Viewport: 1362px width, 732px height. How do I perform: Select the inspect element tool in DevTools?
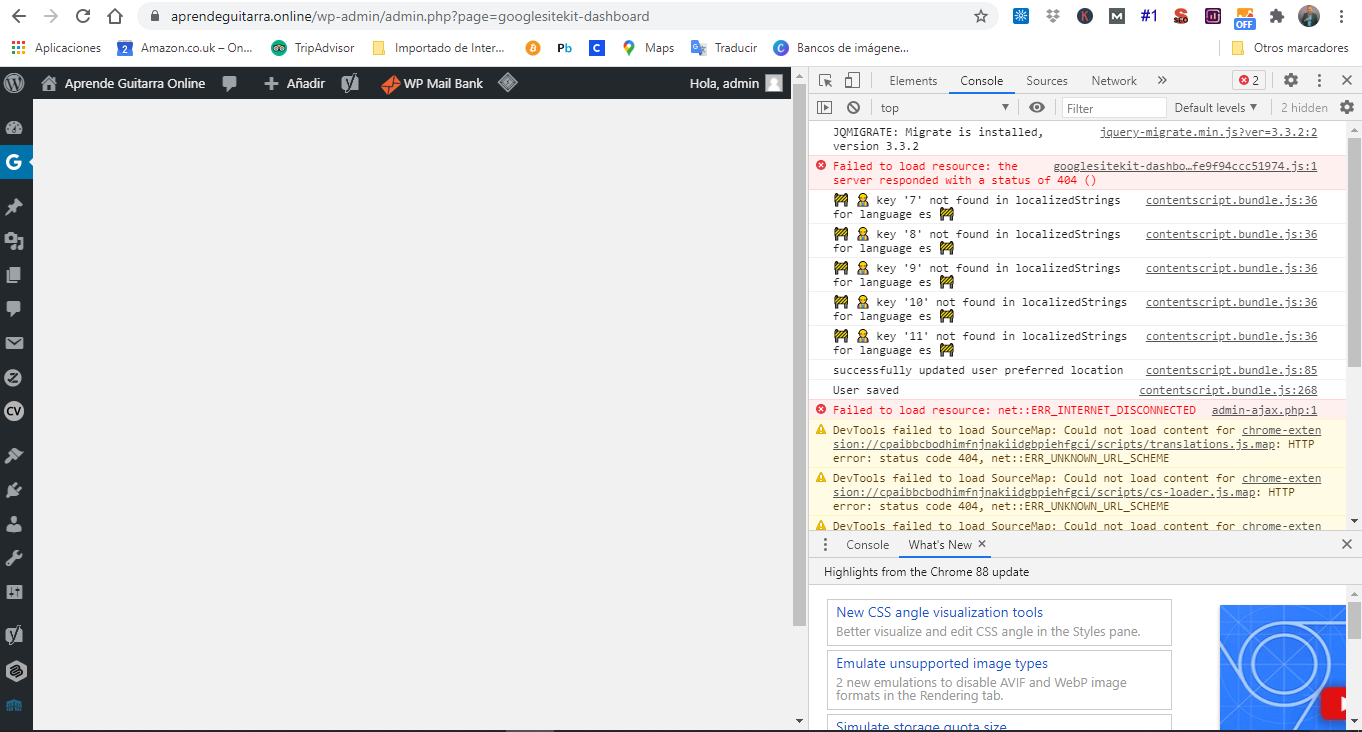coord(826,81)
